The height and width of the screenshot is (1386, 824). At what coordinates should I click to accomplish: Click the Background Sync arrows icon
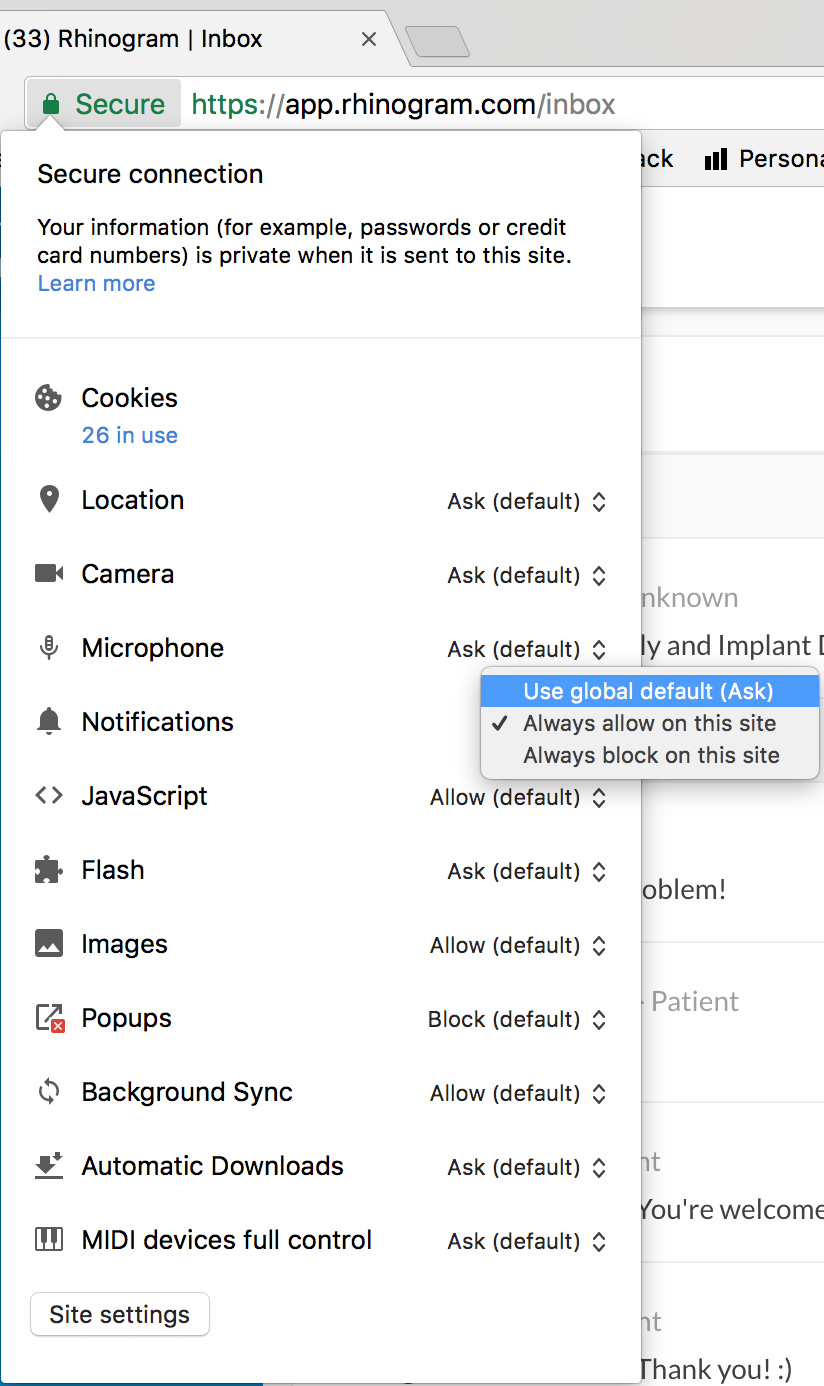tap(48, 1092)
